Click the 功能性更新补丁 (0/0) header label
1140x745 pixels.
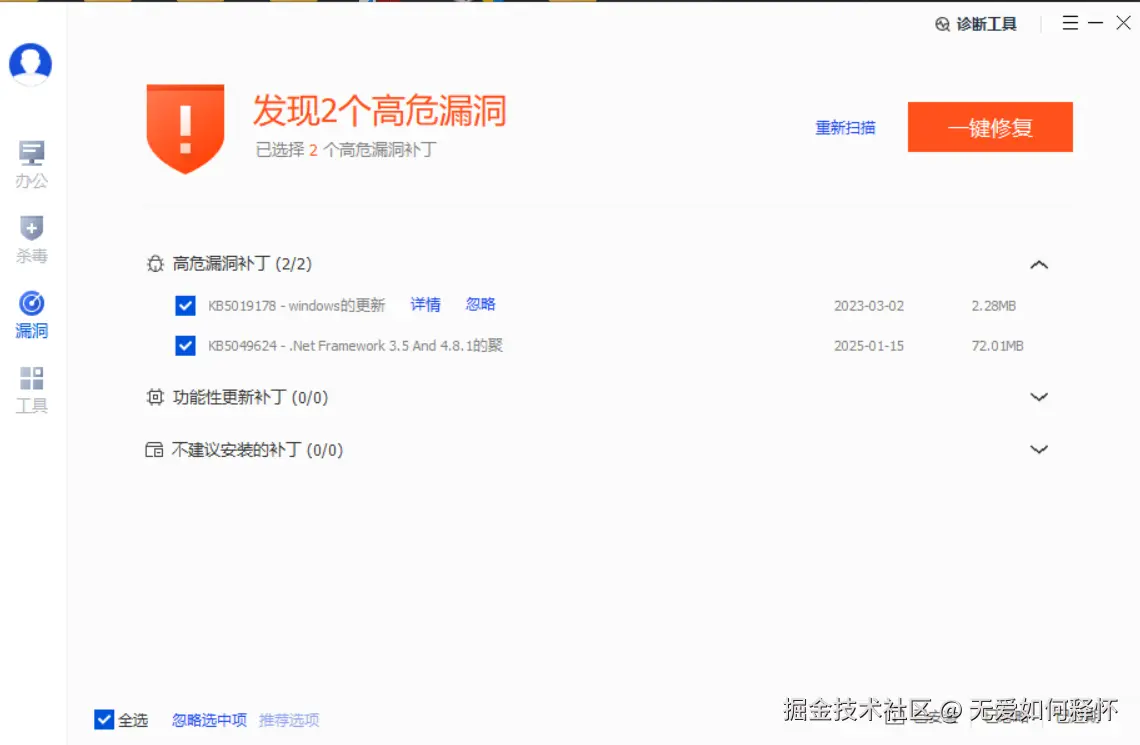click(250, 398)
